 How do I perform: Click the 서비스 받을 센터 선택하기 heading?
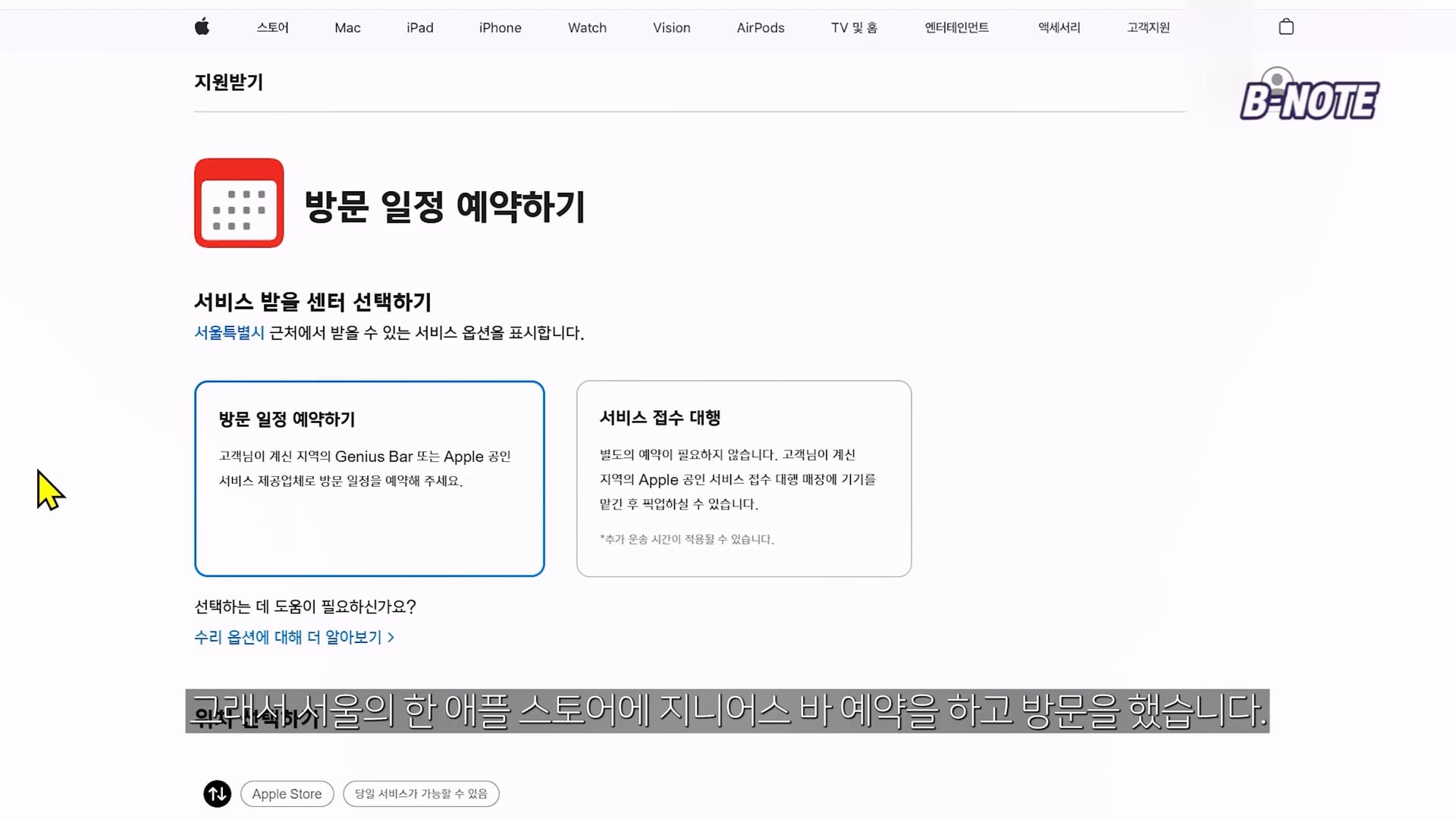coord(312,302)
